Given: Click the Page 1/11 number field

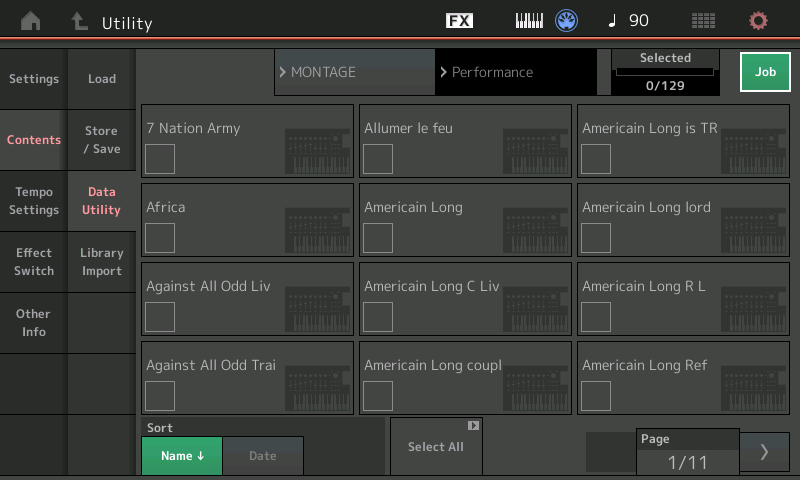Looking at the screenshot, I should pyautogui.click(x=687, y=462).
